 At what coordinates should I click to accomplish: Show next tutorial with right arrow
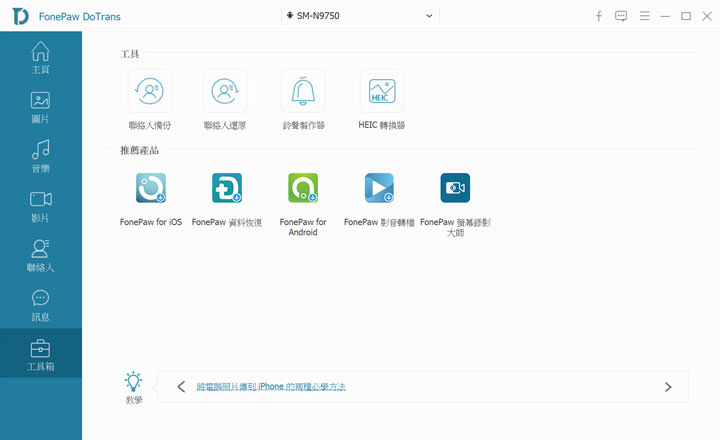668,387
